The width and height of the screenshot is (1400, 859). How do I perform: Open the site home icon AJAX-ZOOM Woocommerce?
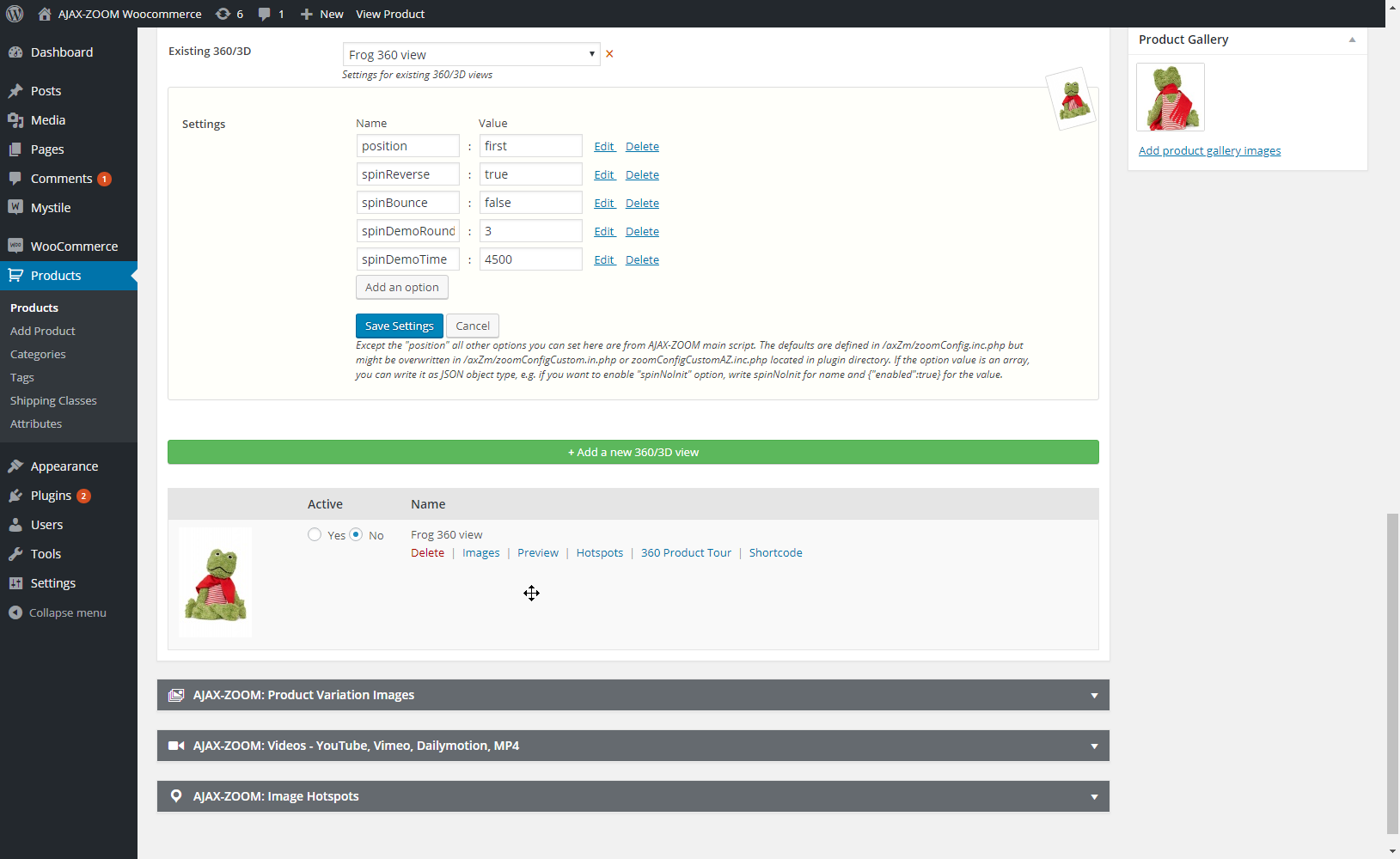45,14
